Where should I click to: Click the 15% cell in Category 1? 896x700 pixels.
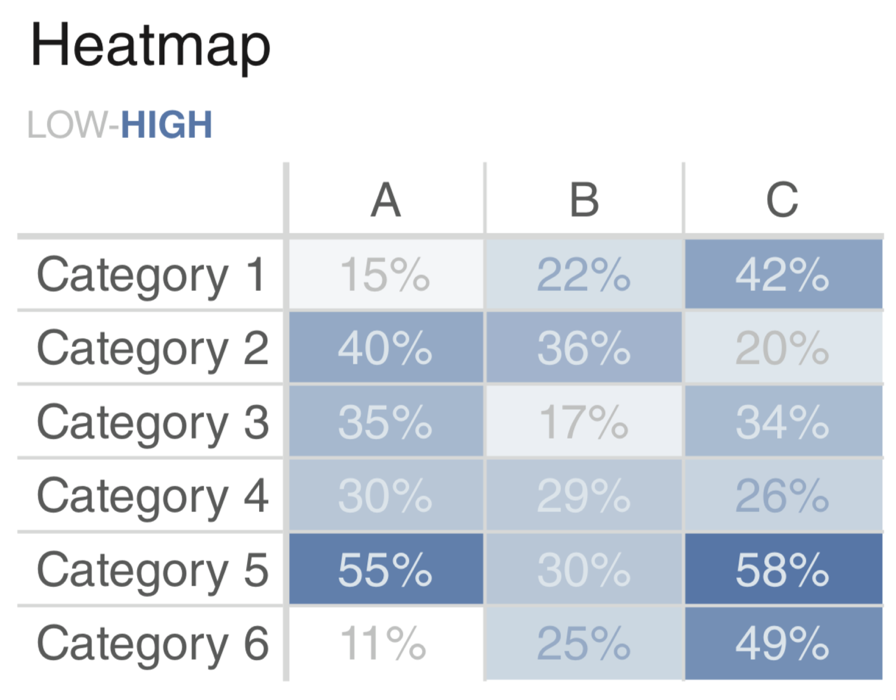pos(386,274)
